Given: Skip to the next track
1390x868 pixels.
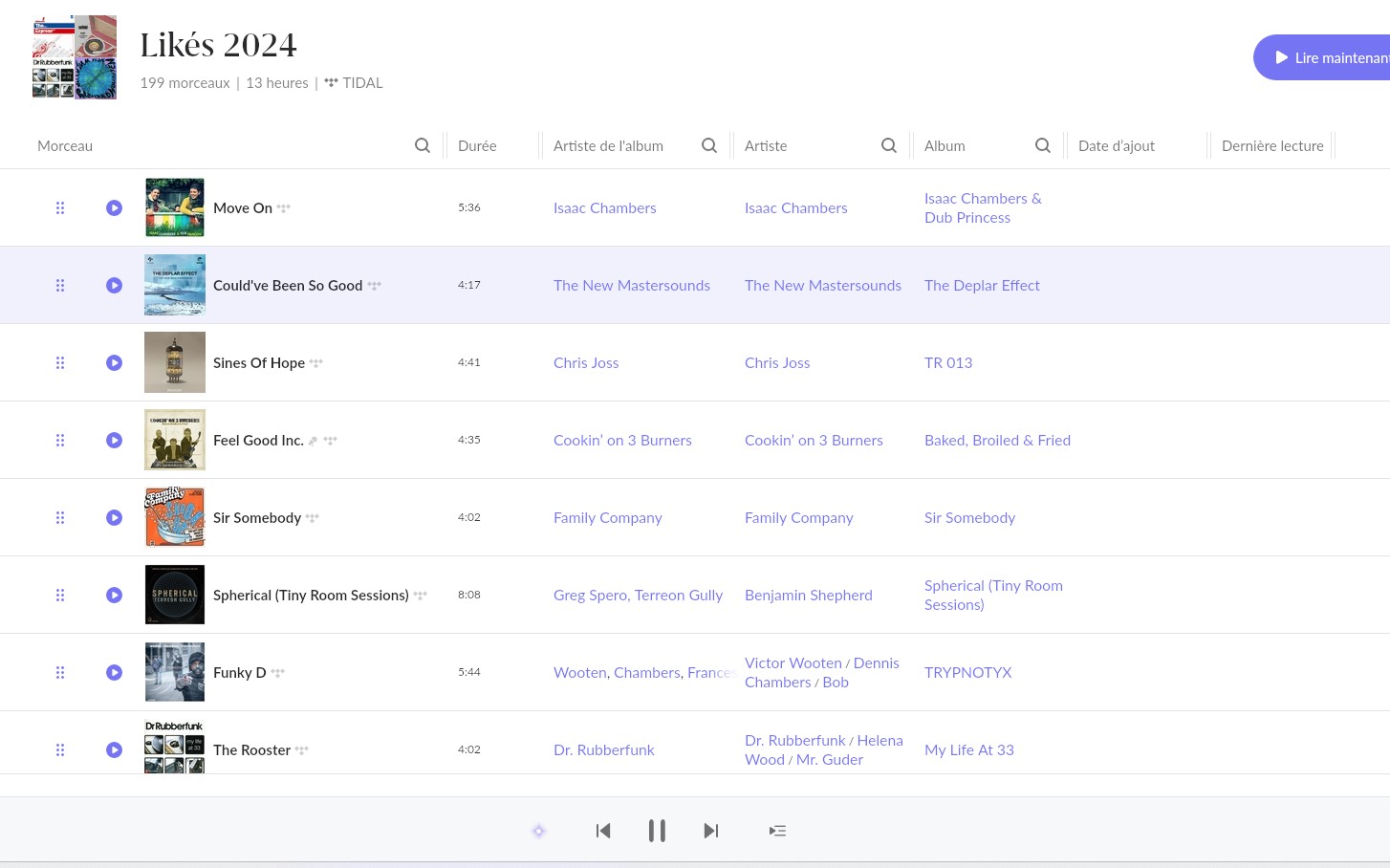Looking at the screenshot, I should tap(710, 831).
